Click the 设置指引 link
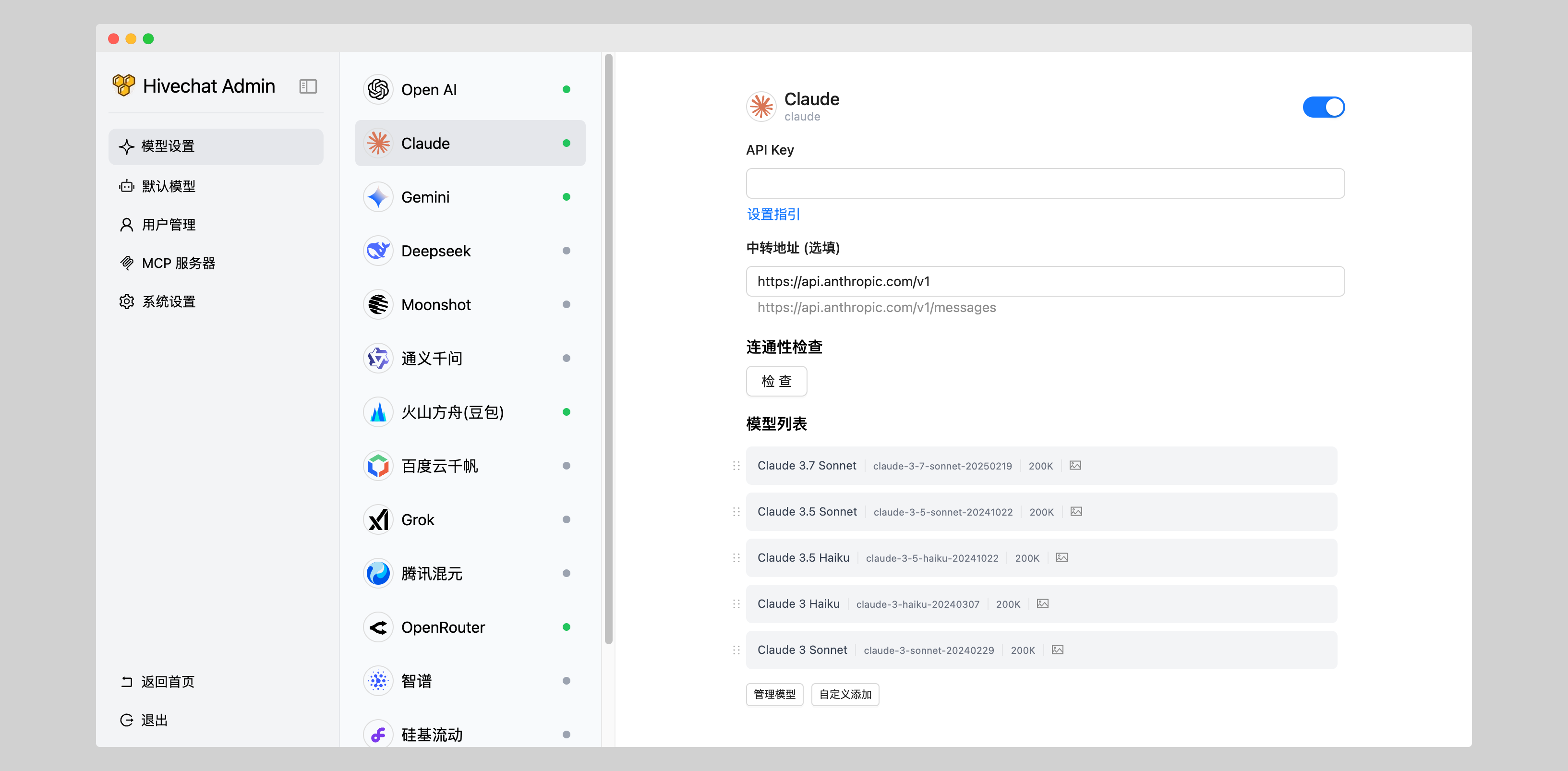 coord(773,214)
